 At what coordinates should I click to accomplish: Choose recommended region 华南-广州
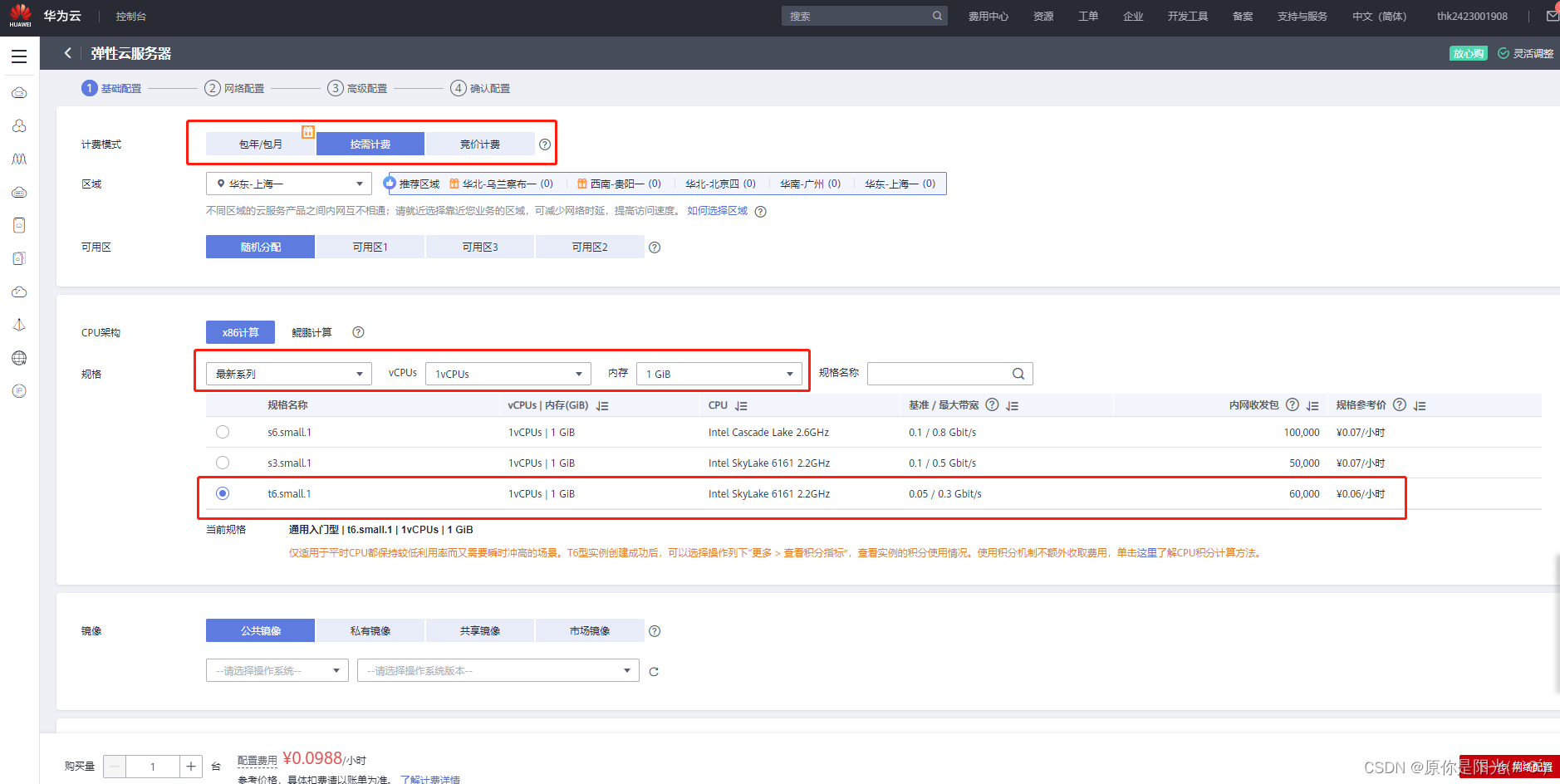pyautogui.click(x=811, y=184)
